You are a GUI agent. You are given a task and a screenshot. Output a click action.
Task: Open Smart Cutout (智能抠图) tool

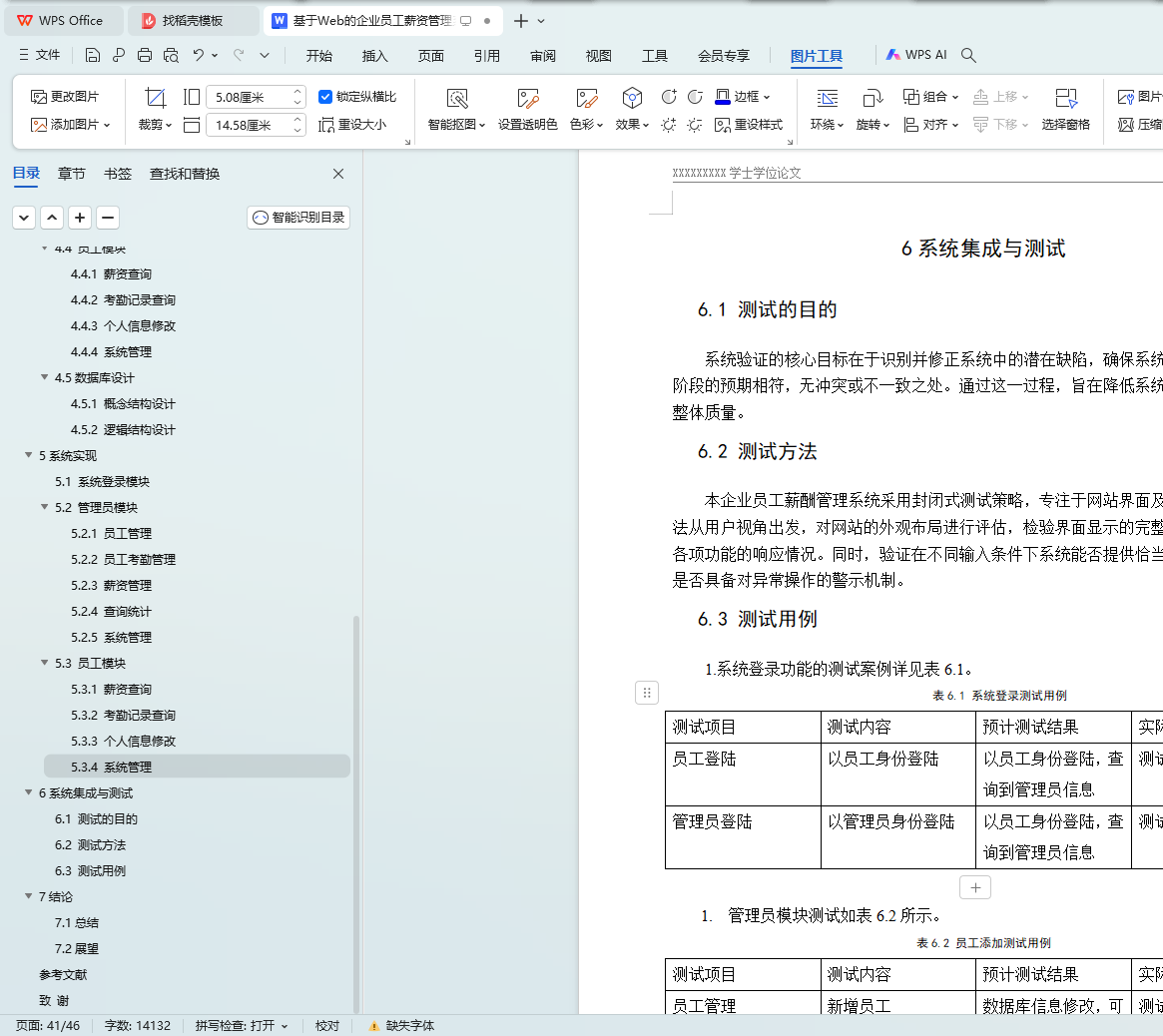click(457, 109)
